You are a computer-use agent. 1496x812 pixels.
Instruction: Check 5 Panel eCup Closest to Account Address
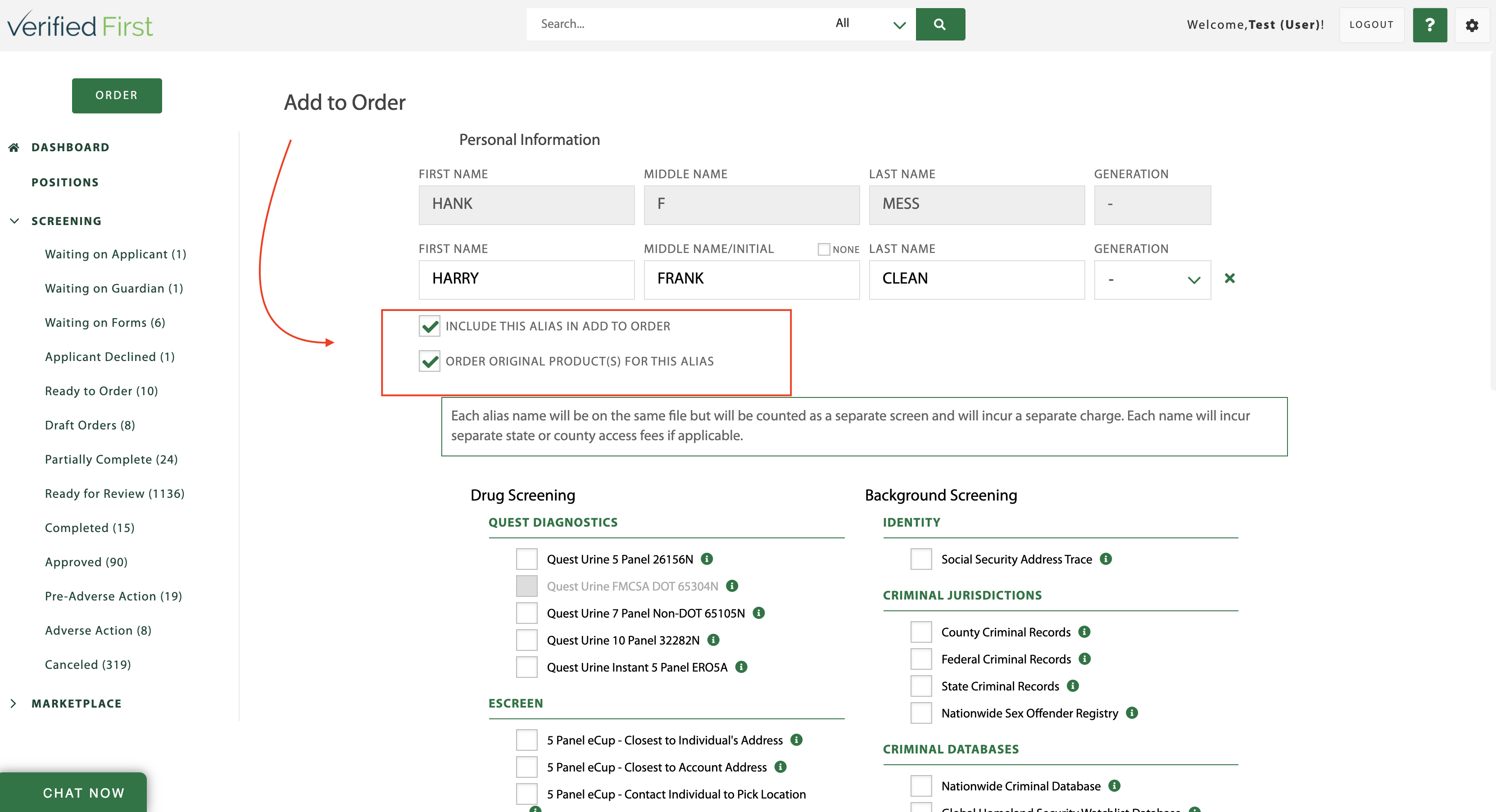tap(527, 767)
